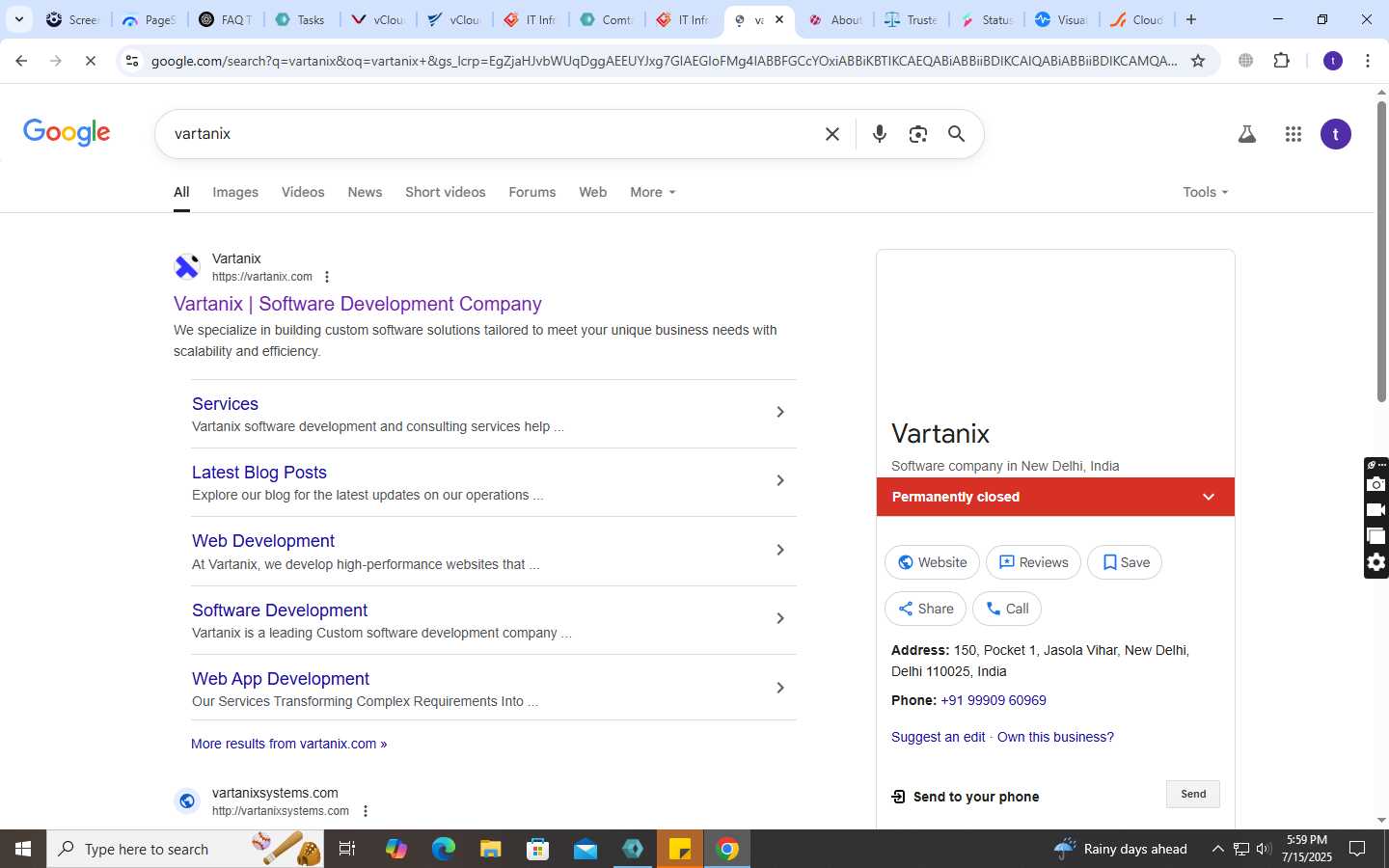Click the Website button in knowledge panel

coord(932,562)
